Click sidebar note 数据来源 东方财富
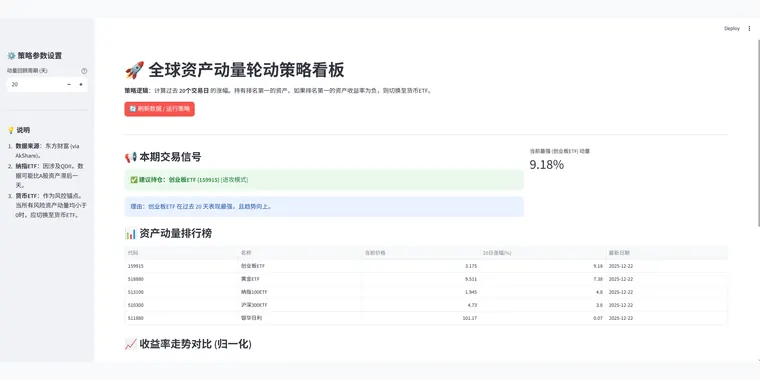This screenshot has height=380, width=760. [x=48, y=151]
